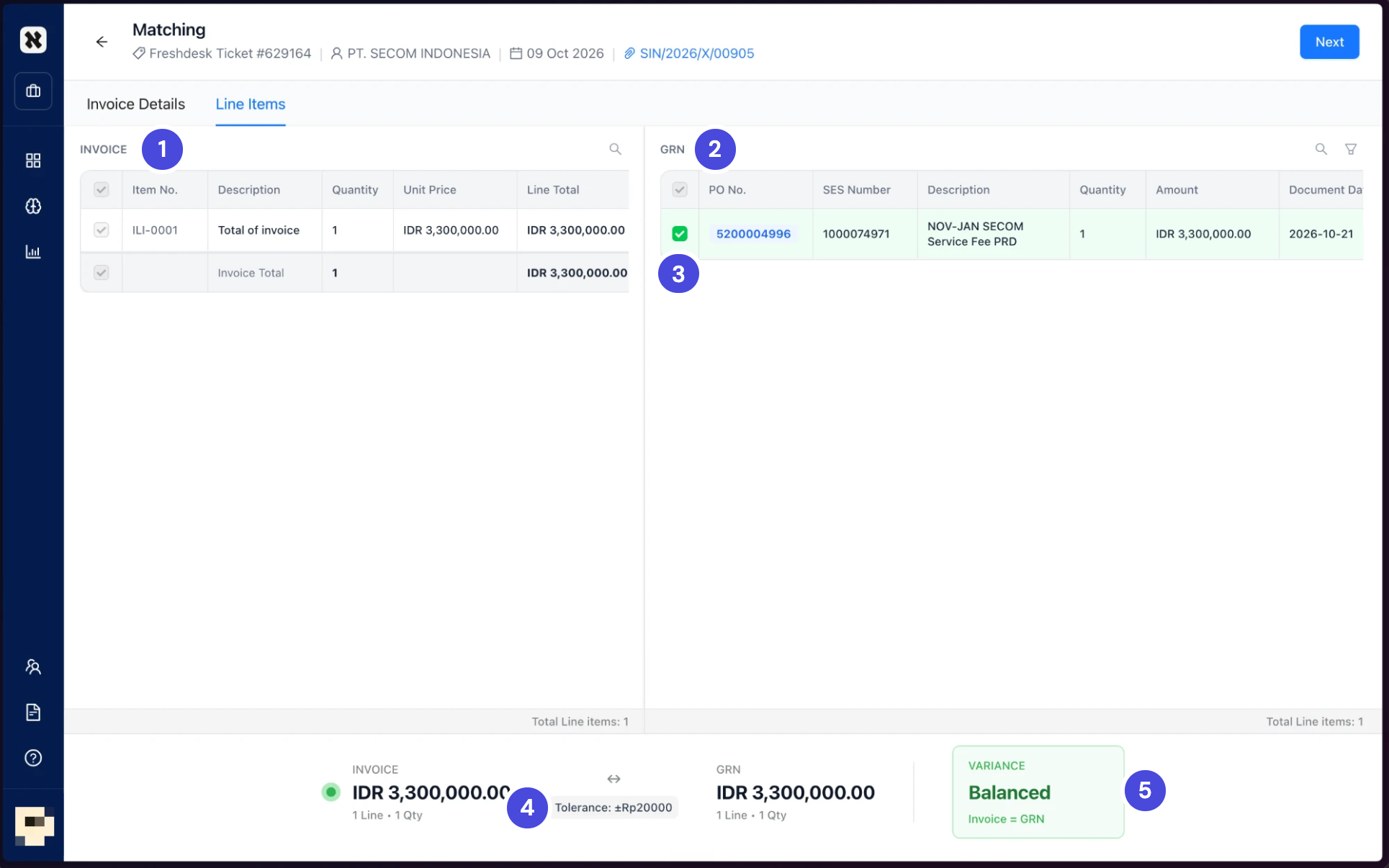This screenshot has width=1389, height=868.
Task: Open the bar chart reports icon
Action: pos(33,252)
